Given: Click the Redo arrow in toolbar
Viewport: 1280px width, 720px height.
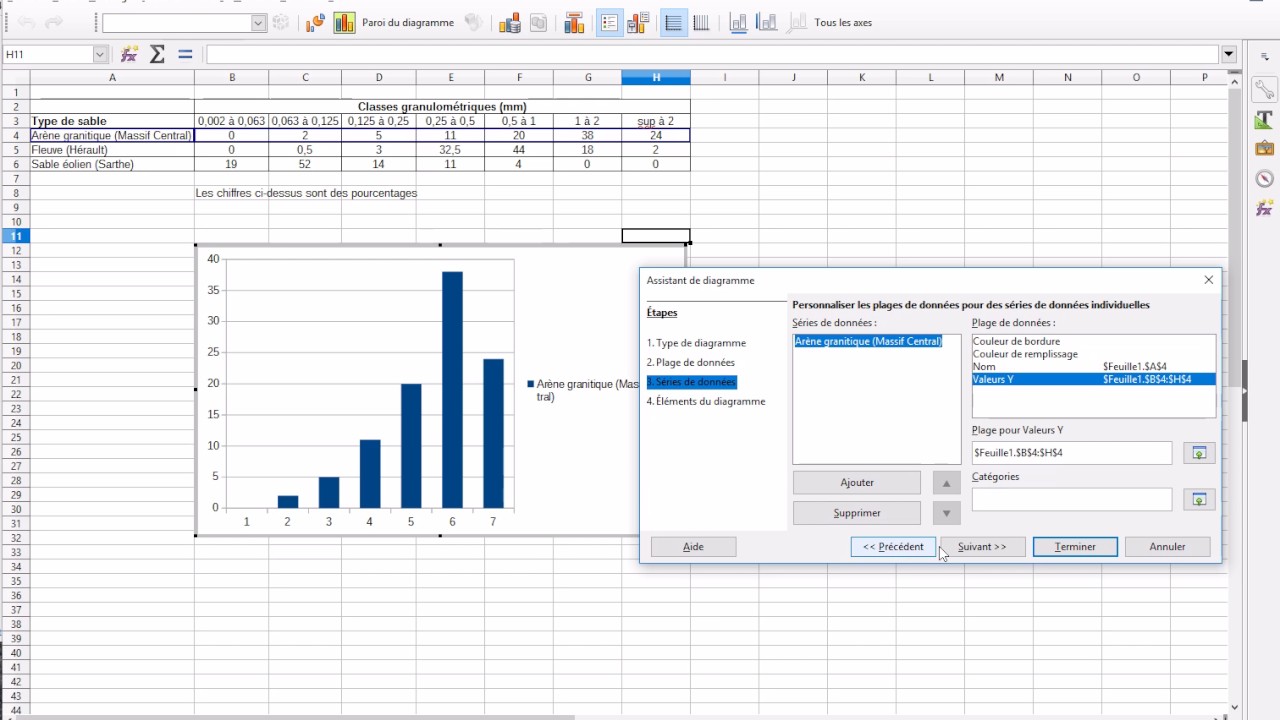Looking at the screenshot, I should (54, 22).
